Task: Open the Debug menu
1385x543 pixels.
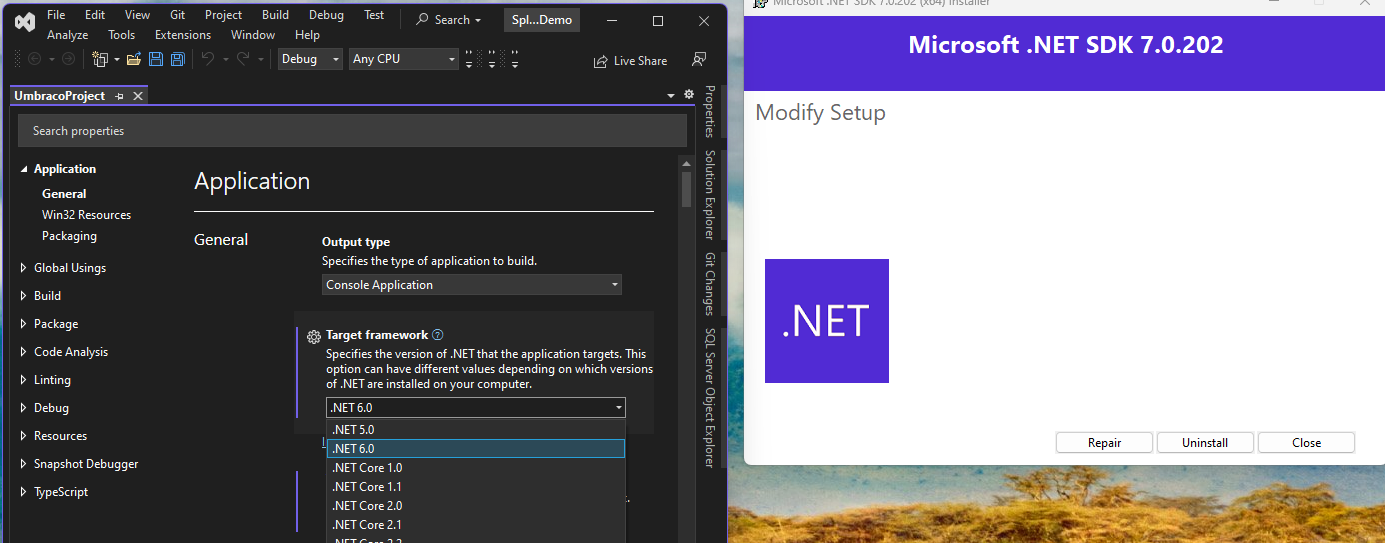Action: pyautogui.click(x=326, y=15)
